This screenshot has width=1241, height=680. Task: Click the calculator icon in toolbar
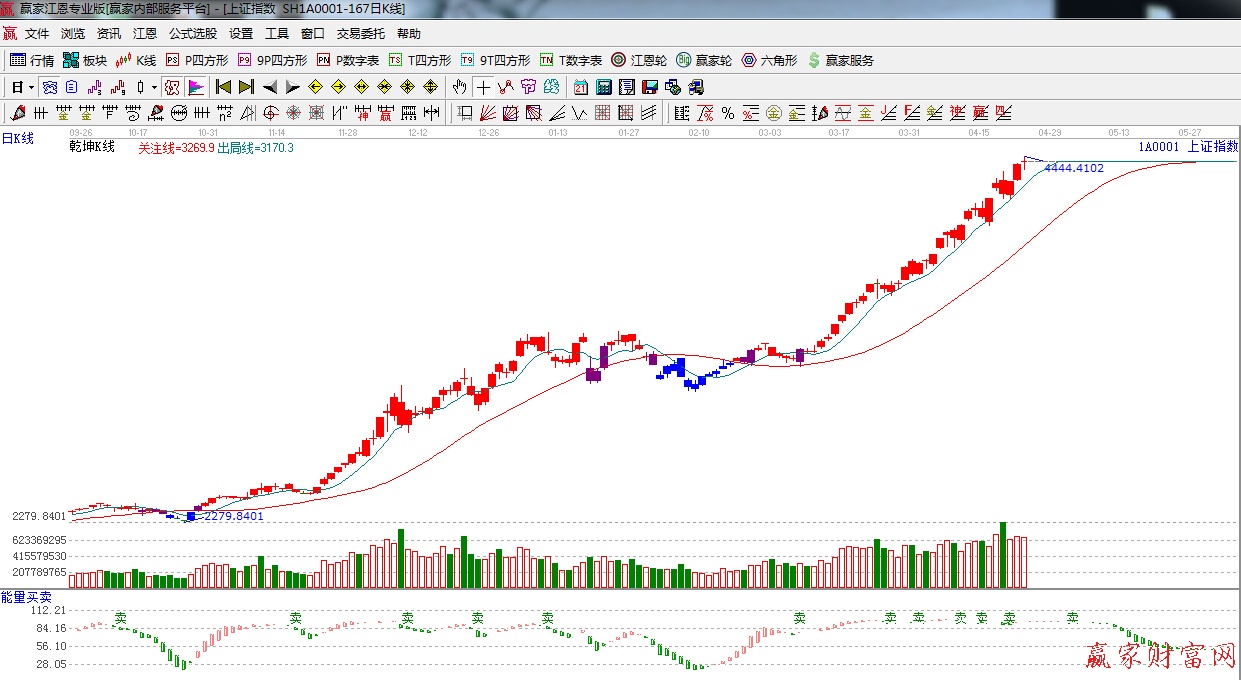click(604, 87)
